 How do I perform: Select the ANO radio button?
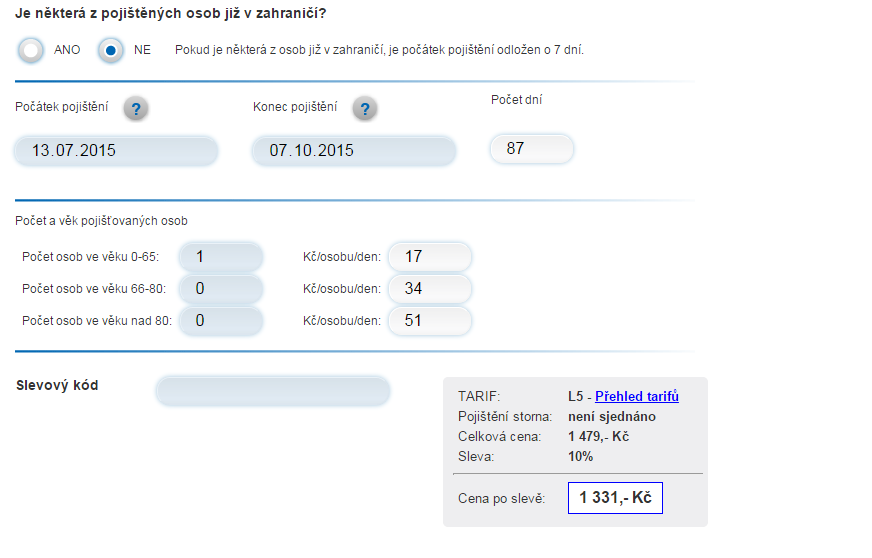pos(31,51)
